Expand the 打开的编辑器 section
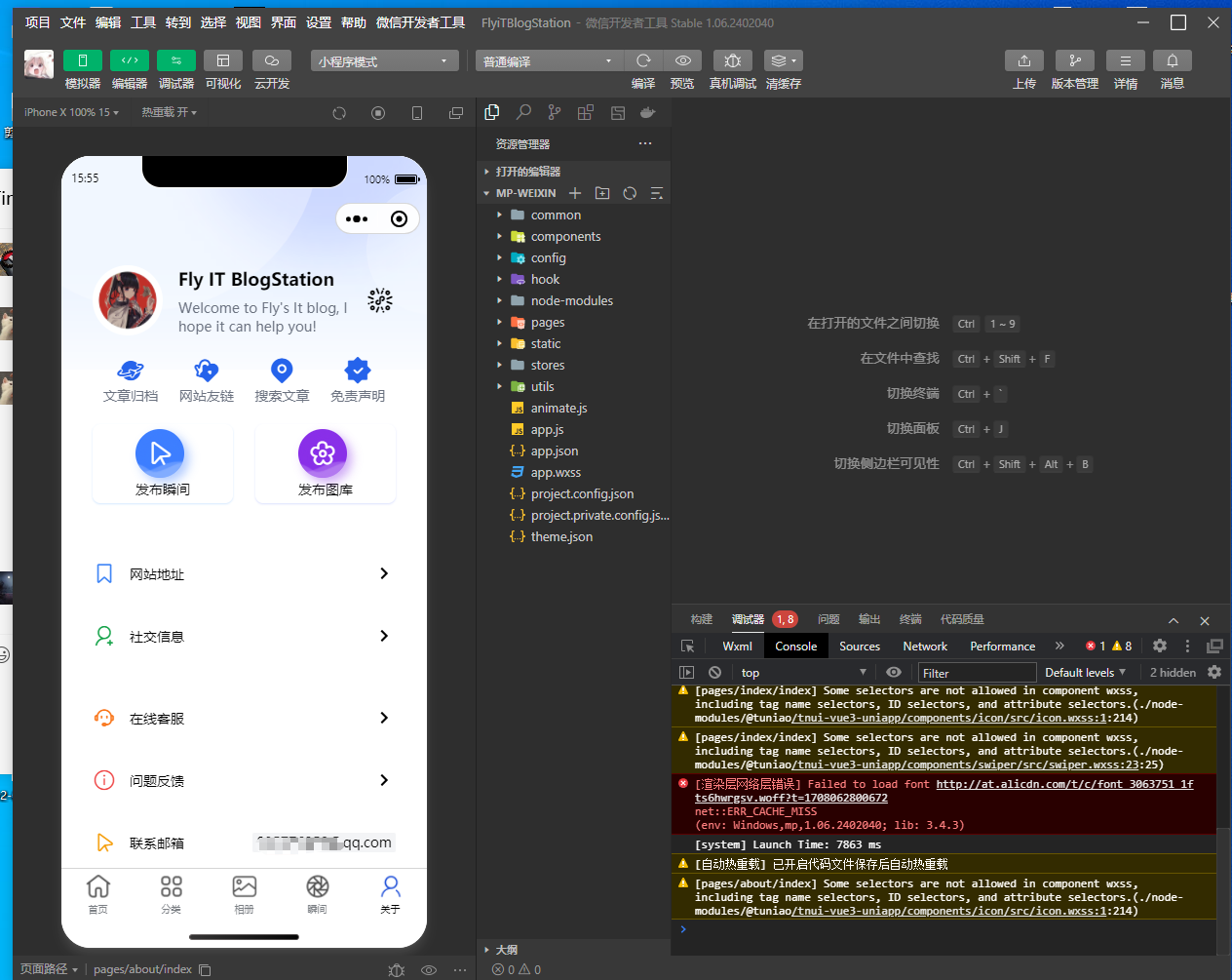1232x980 pixels. (x=573, y=171)
